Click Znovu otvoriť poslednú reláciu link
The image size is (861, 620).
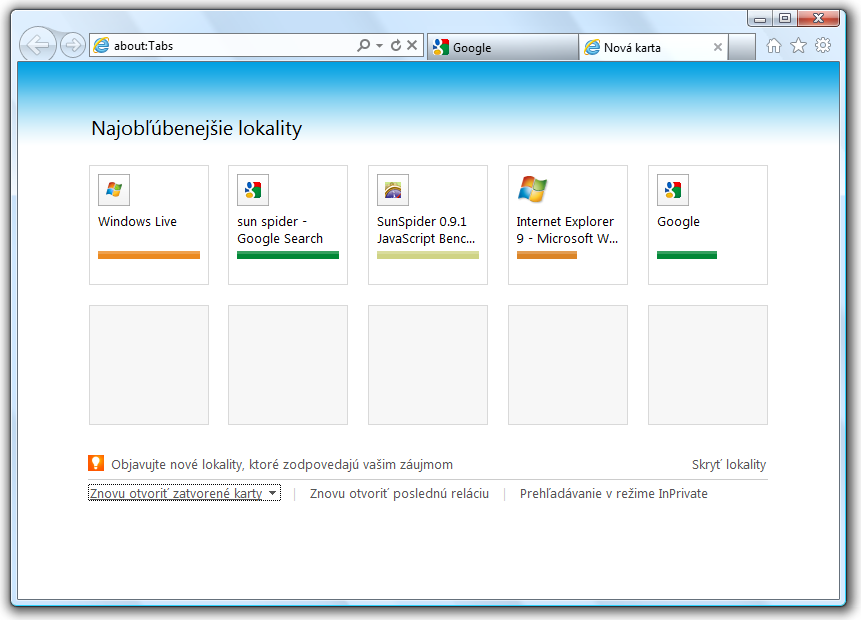[399, 494]
